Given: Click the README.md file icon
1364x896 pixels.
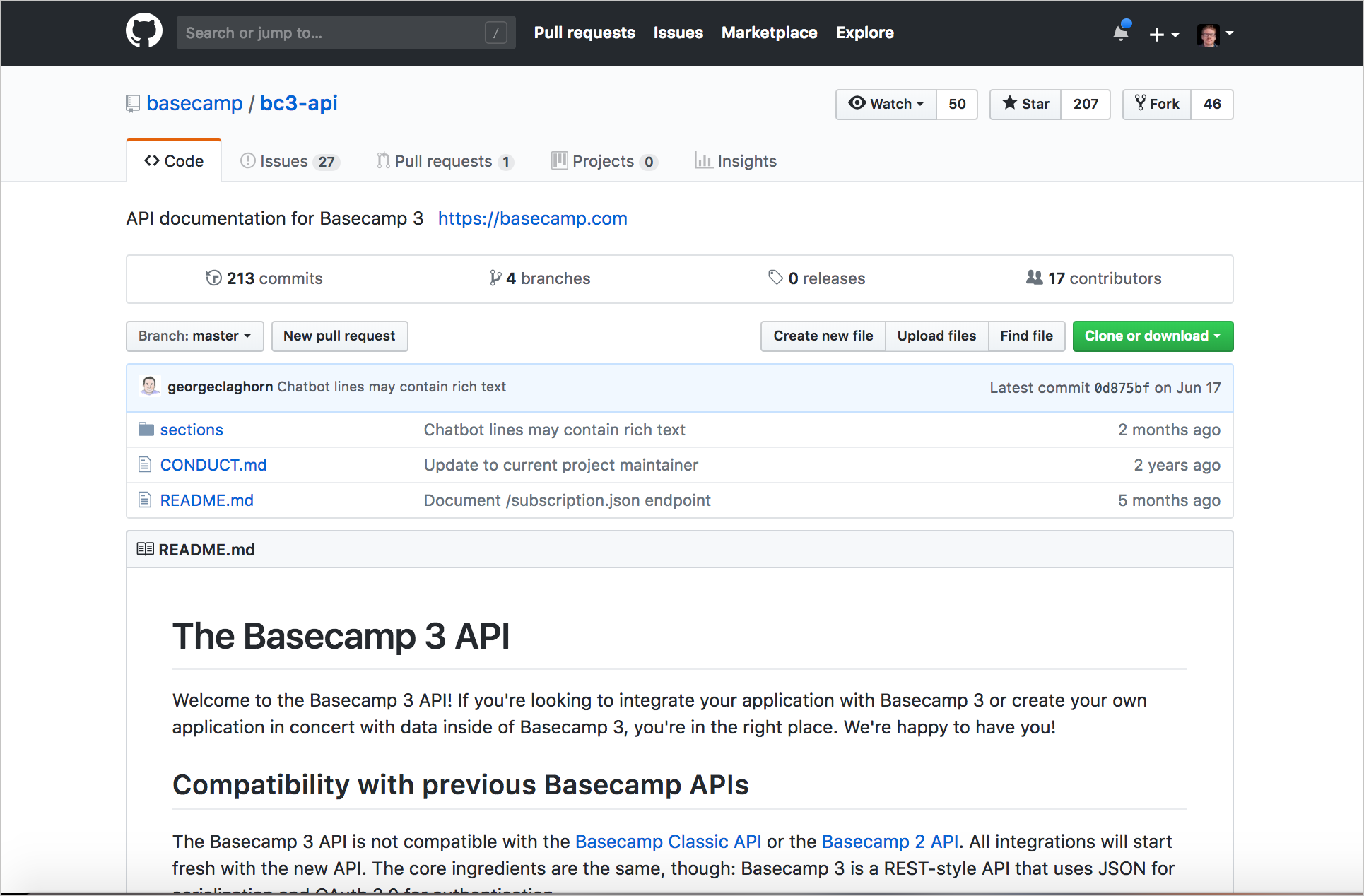Looking at the screenshot, I should point(146,499).
